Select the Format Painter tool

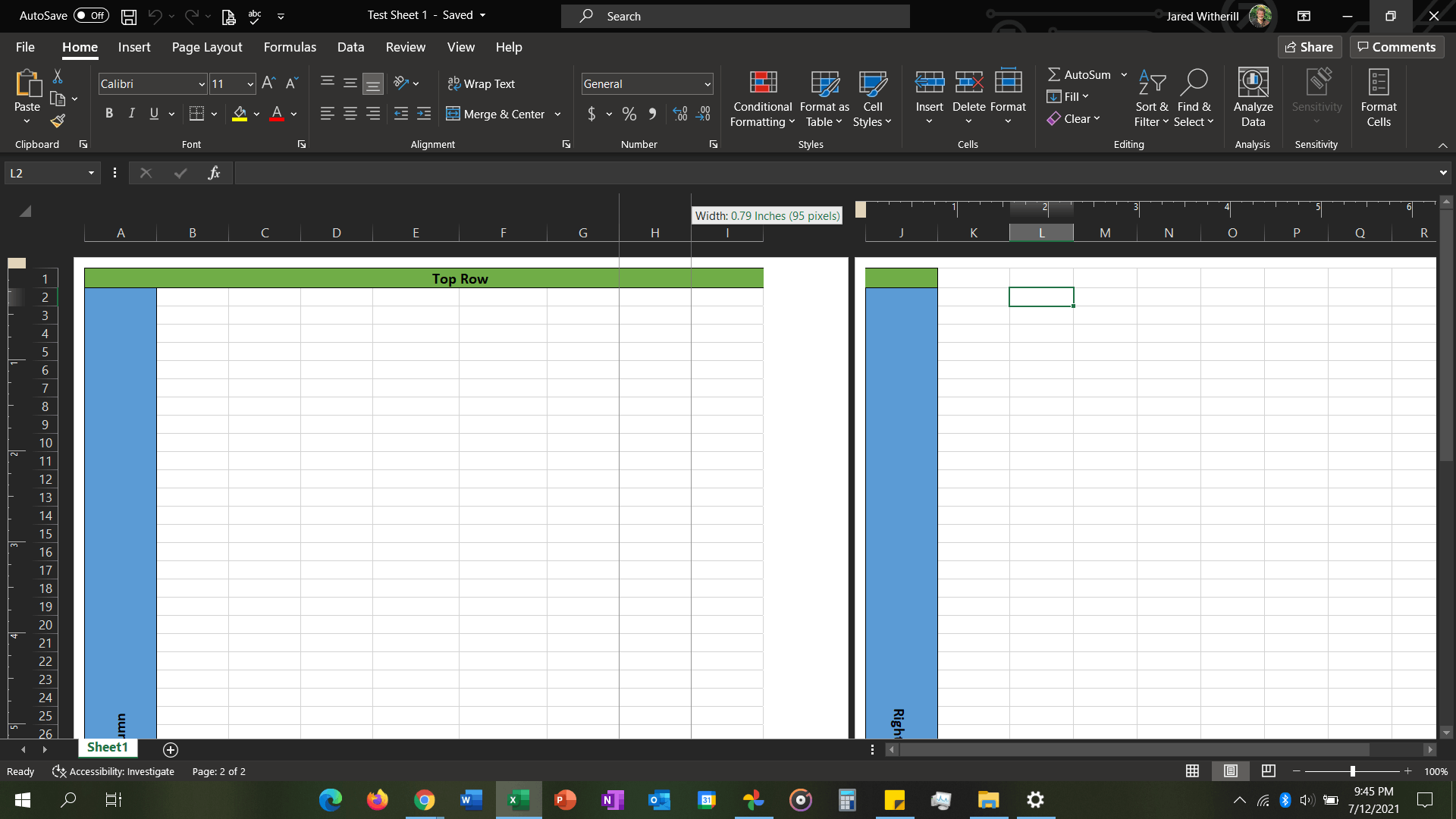click(x=58, y=120)
